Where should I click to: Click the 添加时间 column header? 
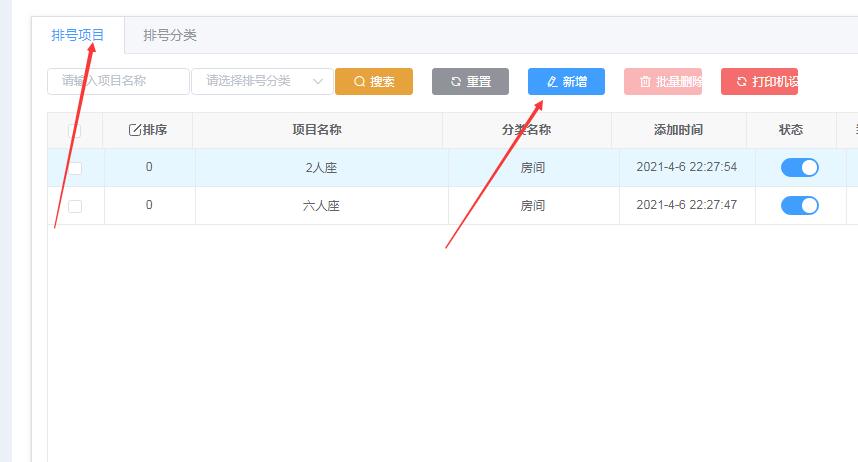pyautogui.click(x=679, y=130)
